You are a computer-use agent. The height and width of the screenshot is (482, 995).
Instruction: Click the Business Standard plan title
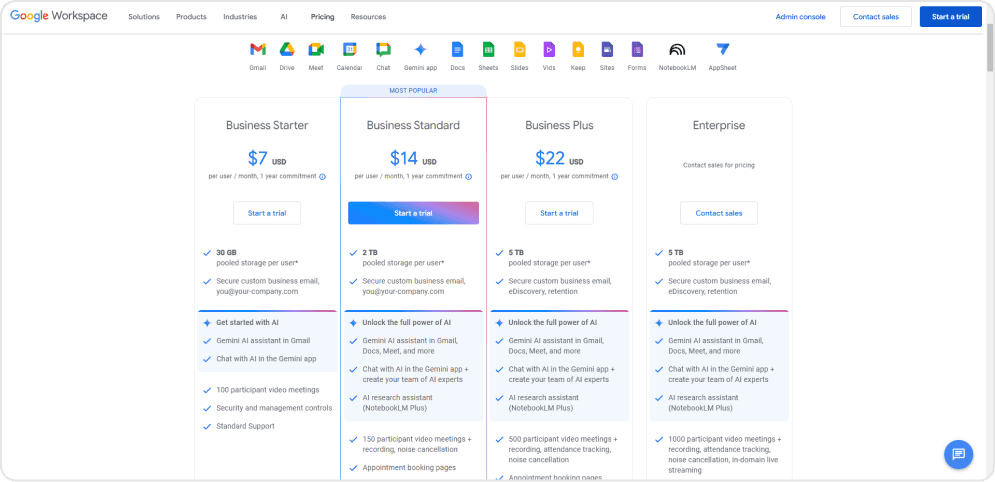tap(413, 126)
